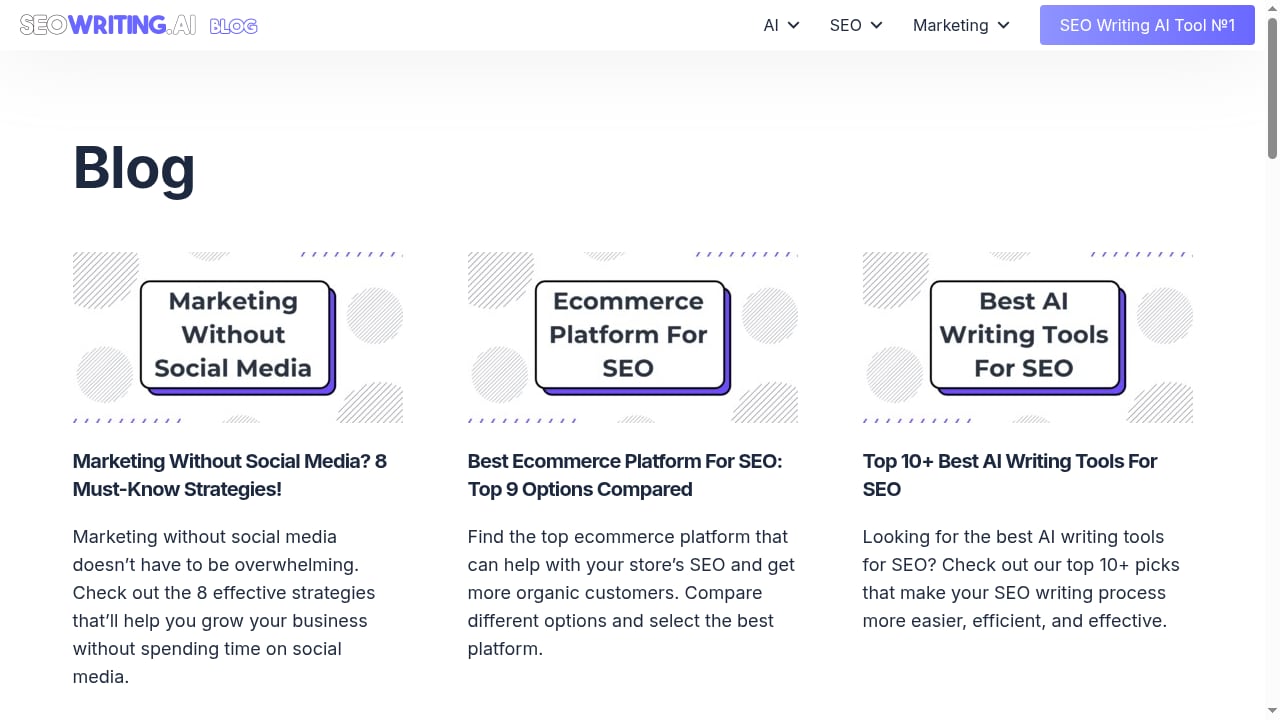
Task: Open the Ecommerce Platform For SEO thumbnail
Action: (633, 337)
